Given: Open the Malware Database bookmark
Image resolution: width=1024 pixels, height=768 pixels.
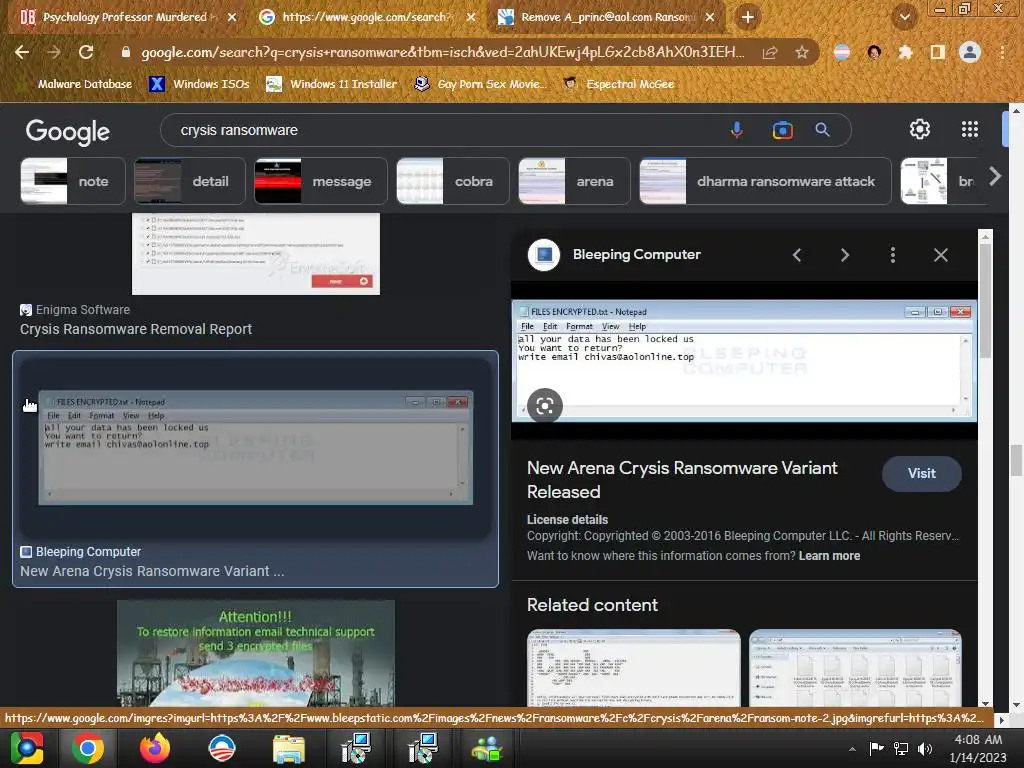Looking at the screenshot, I should coord(85,84).
